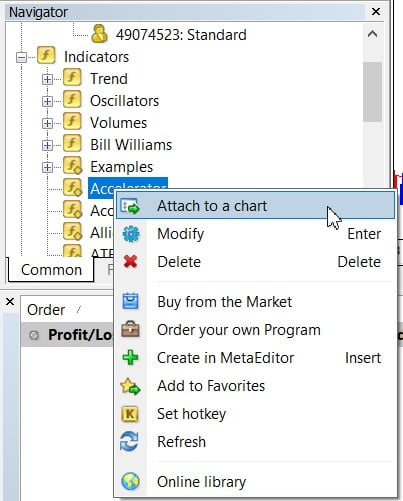This screenshot has width=403, height=501.
Task: Click the Profit/Loss row text
Action: [x=79, y=335]
